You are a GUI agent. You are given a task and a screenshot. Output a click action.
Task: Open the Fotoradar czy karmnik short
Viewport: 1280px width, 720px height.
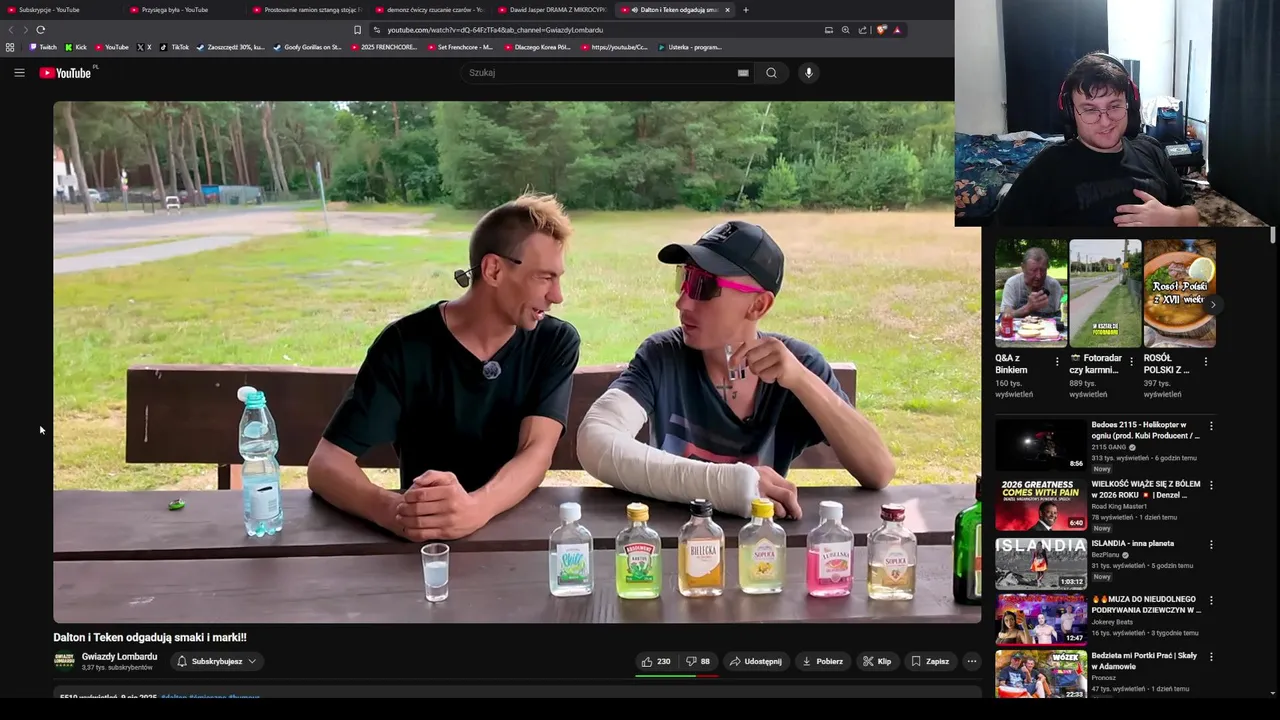click(1105, 293)
